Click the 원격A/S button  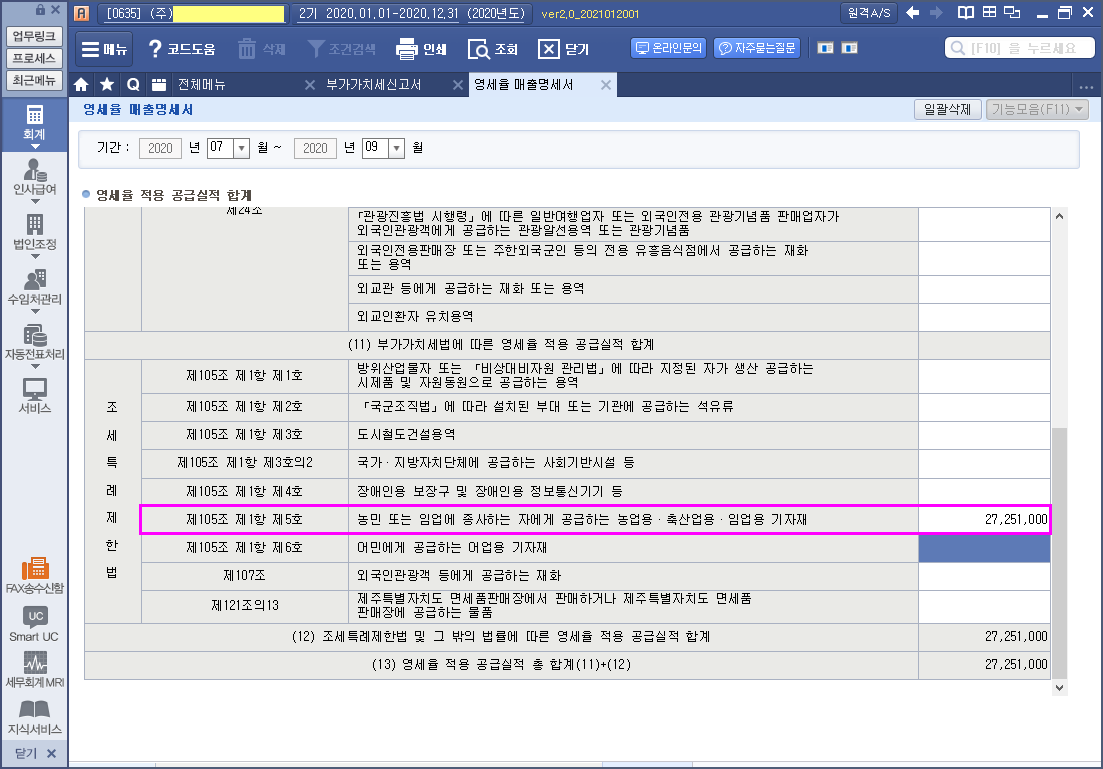(x=869, y=13)
